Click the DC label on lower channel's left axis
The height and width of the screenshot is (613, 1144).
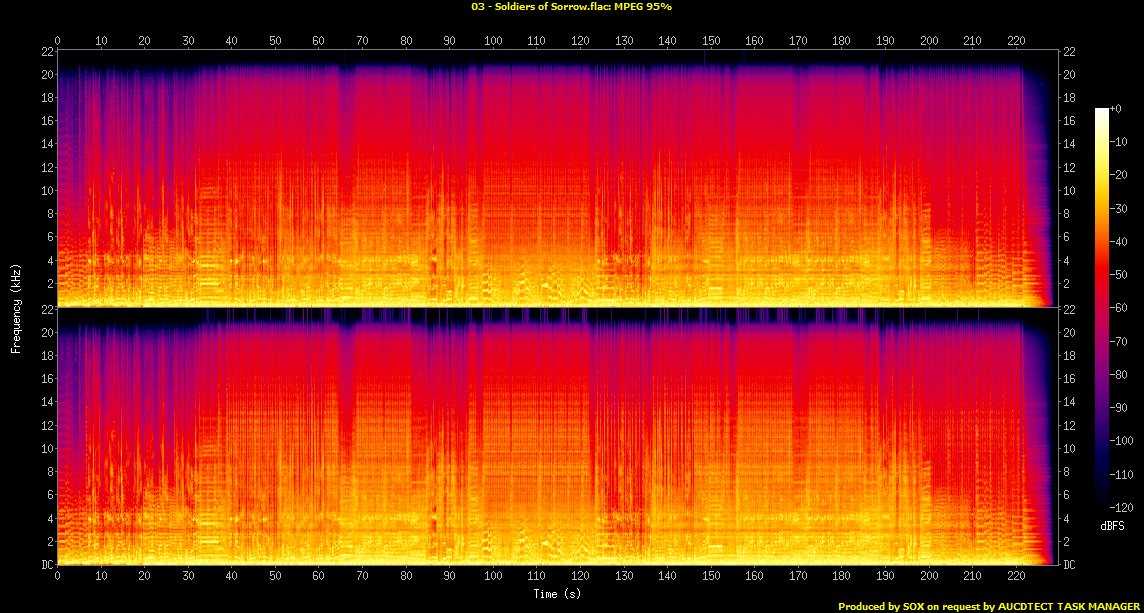click(x=44, y=565)
